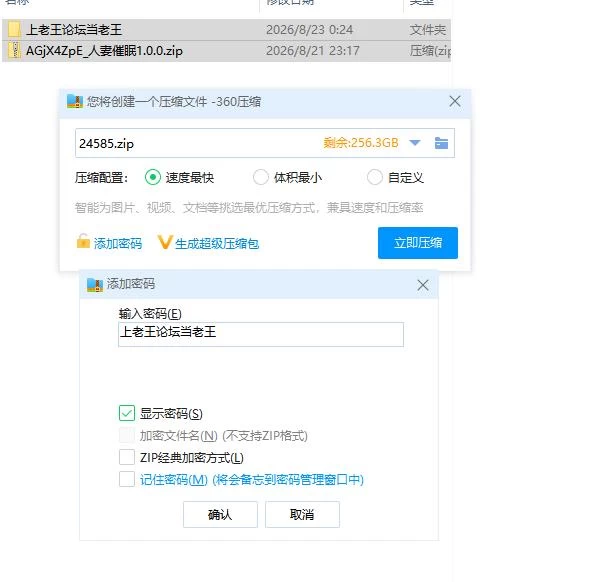Image resolution: width=595 pixels, height=582 pixels.
Task: Click the orange V super-archive icon
Action: pos(165,242)
